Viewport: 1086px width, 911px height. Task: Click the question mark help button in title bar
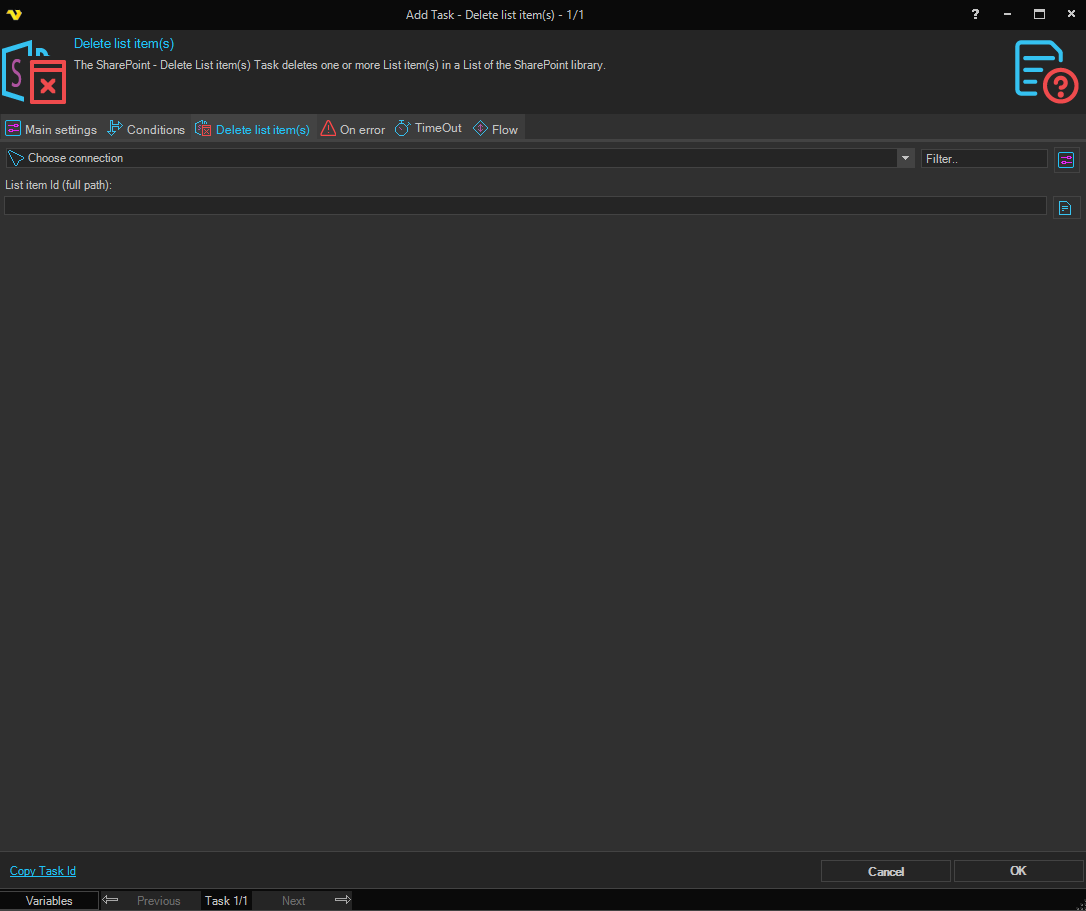coord(976,14)
